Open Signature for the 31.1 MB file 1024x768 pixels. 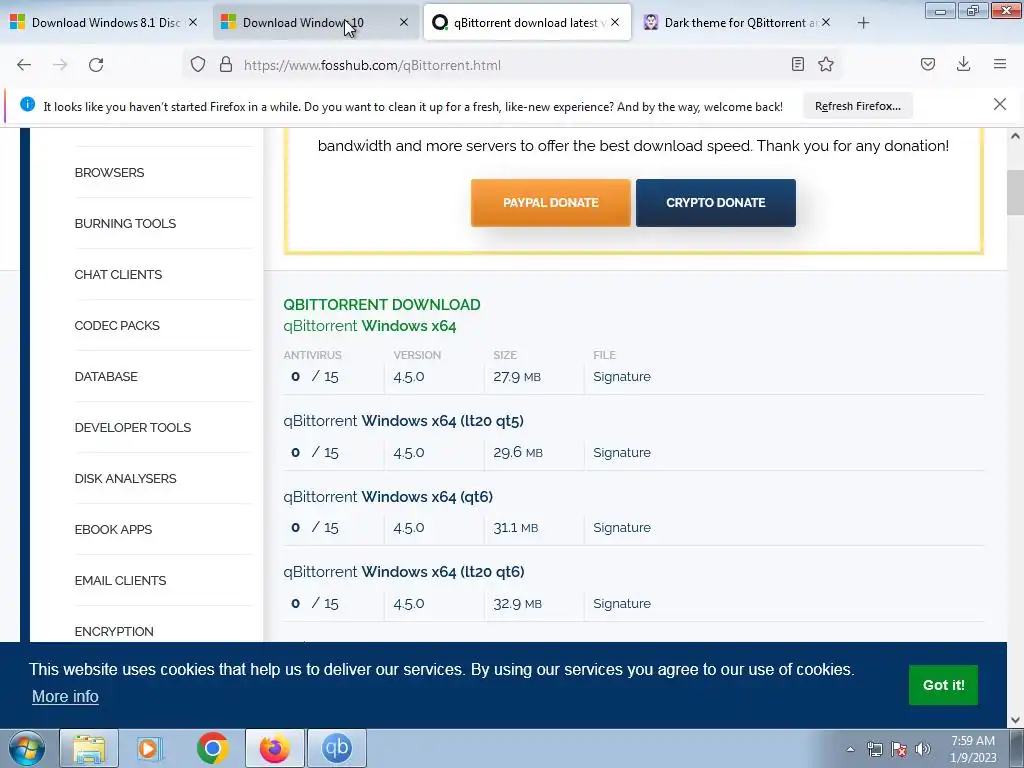click(x=622, y=528)
